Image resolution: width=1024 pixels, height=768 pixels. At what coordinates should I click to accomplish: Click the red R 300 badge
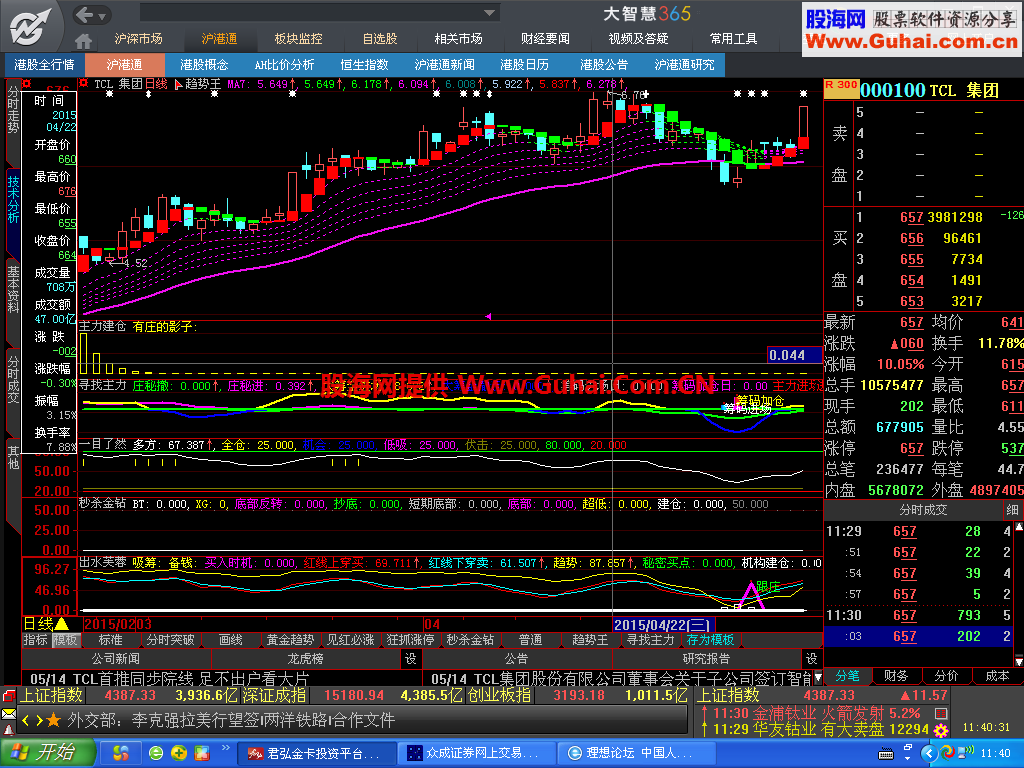pos(841,86)
